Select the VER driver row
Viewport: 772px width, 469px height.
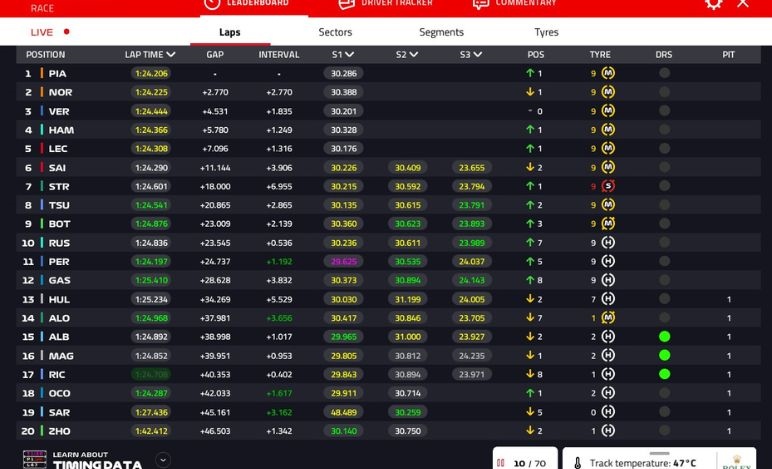[x=59, y=111]
